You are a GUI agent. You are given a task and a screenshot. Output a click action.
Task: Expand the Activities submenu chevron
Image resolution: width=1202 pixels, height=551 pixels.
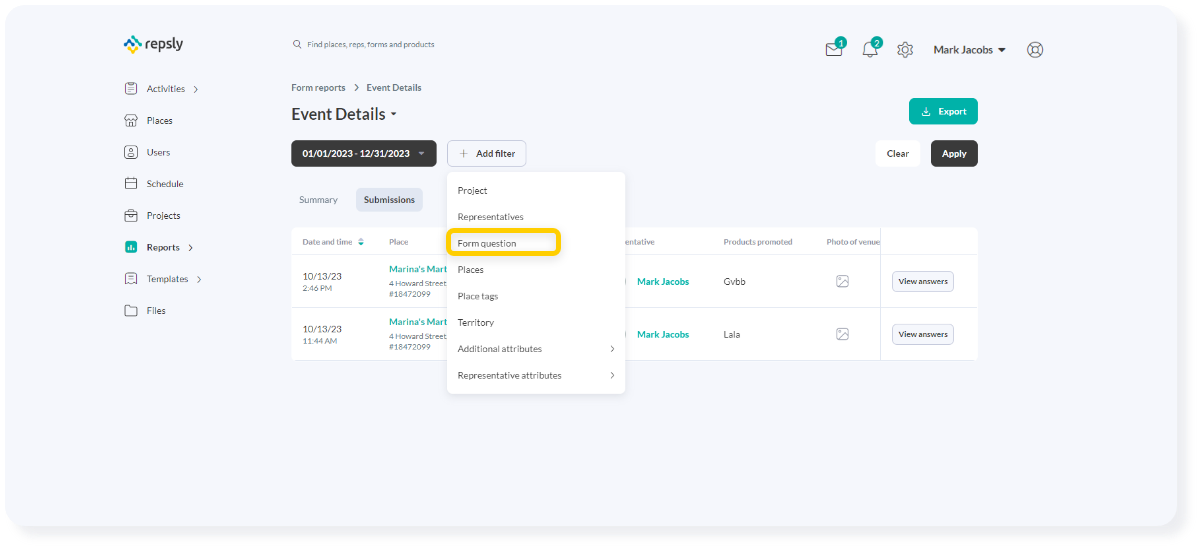196,89
